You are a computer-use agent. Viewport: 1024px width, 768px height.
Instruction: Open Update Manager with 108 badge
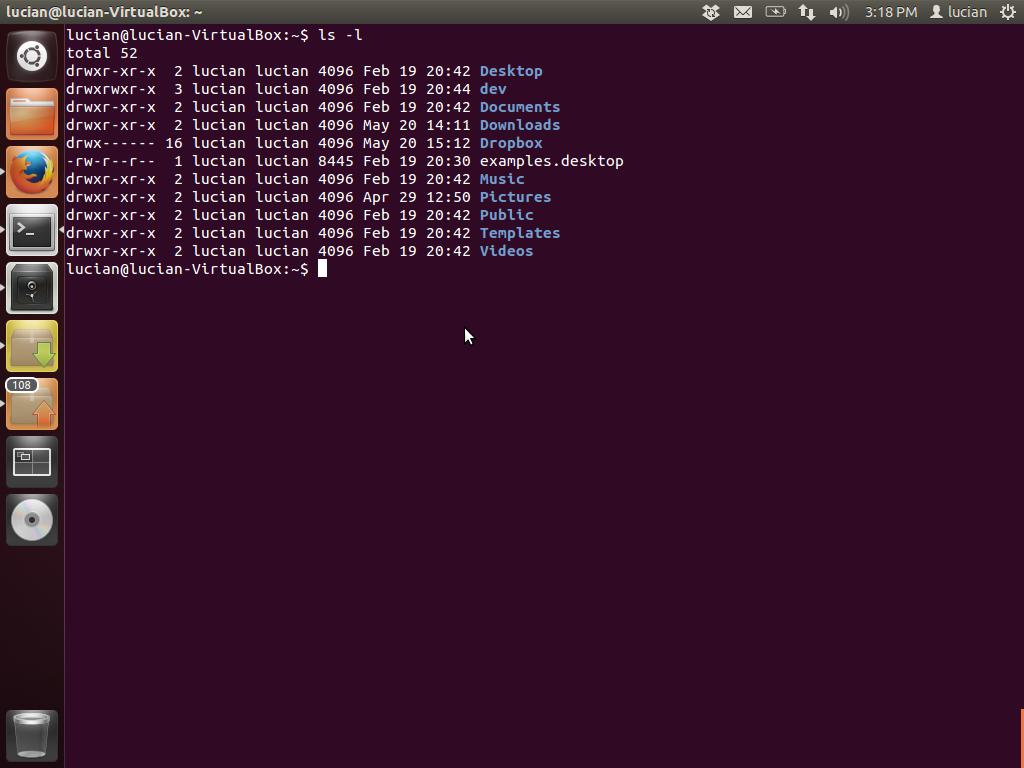(32, 404)
